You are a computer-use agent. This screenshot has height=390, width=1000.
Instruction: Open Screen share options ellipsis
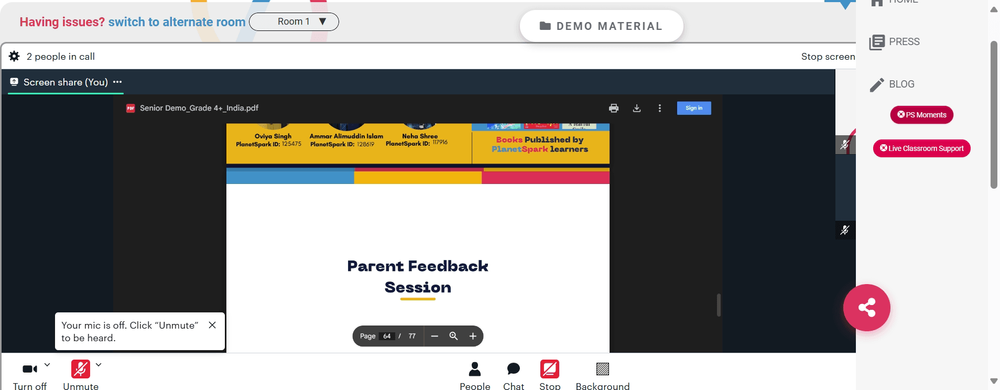[117, 82]
